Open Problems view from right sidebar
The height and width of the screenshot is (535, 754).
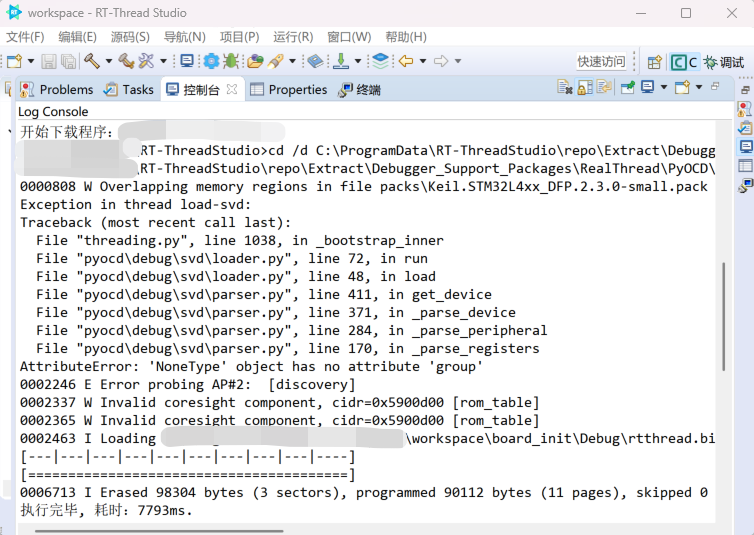coord(745,109)
